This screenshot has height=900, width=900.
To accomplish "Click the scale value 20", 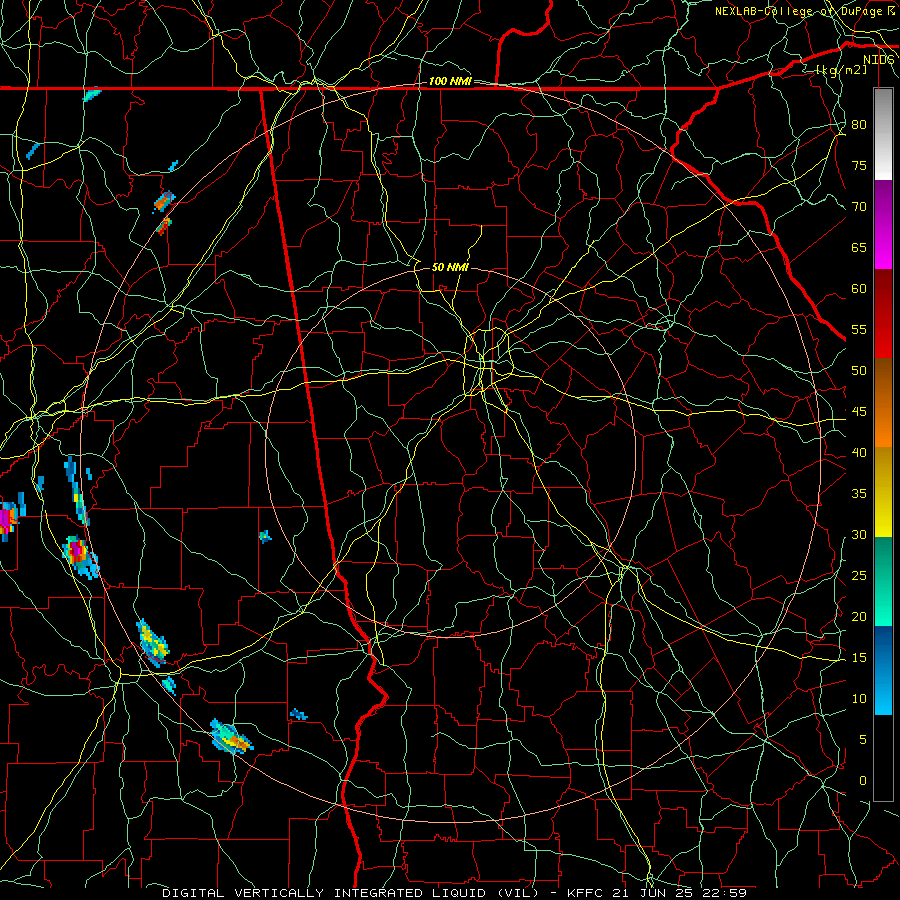I will (x=859, y=616).
